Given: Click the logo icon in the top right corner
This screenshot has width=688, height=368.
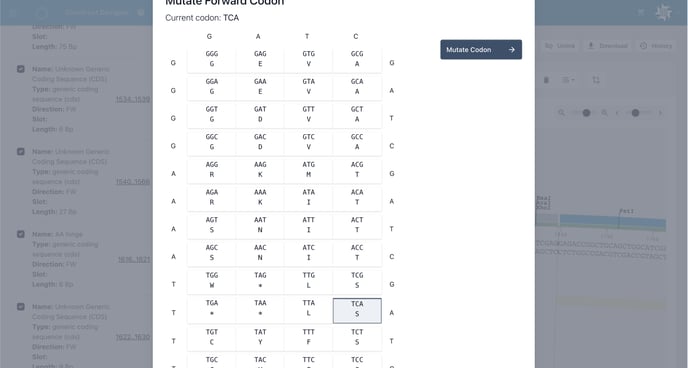Looking at the screenshot, I should pos(663,12).
